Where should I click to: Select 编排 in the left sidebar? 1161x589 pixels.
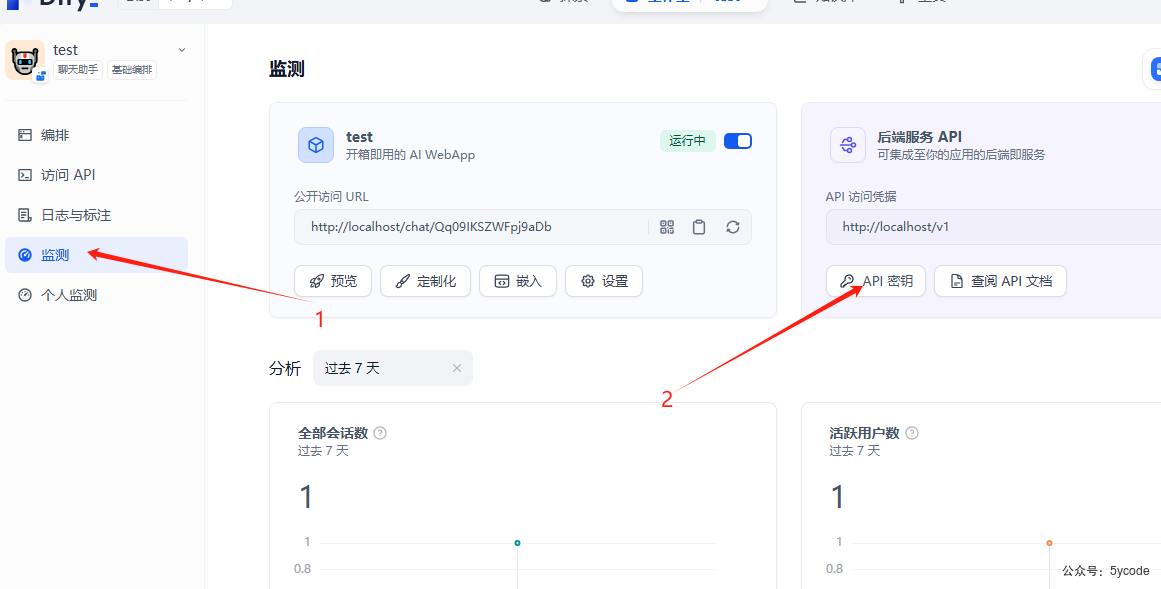tap(55, 134)
